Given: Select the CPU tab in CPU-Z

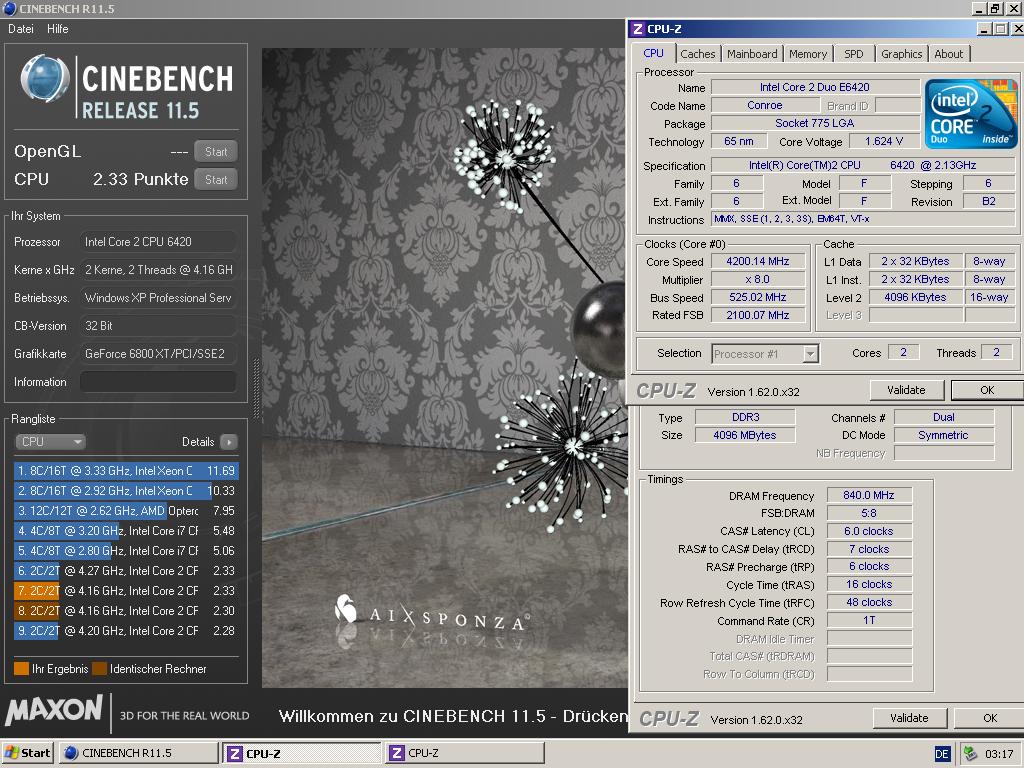Looking at the screenshot, I should (x=653, y=54).
